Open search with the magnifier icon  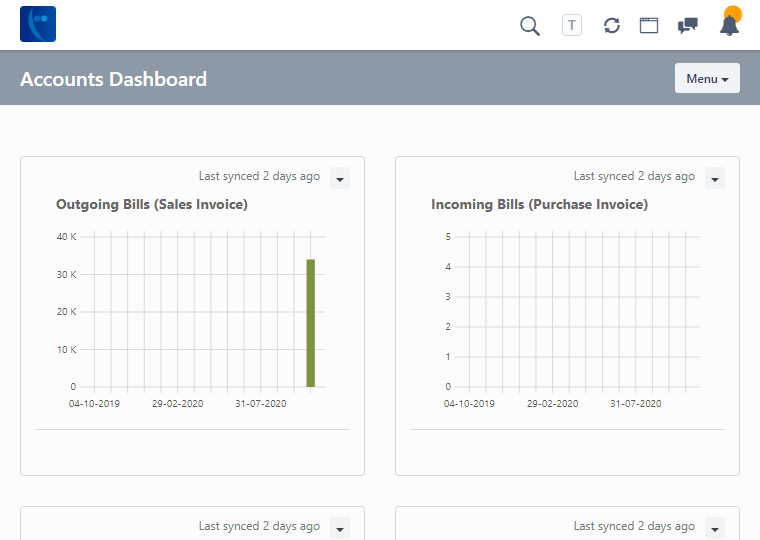coord(530,25)
